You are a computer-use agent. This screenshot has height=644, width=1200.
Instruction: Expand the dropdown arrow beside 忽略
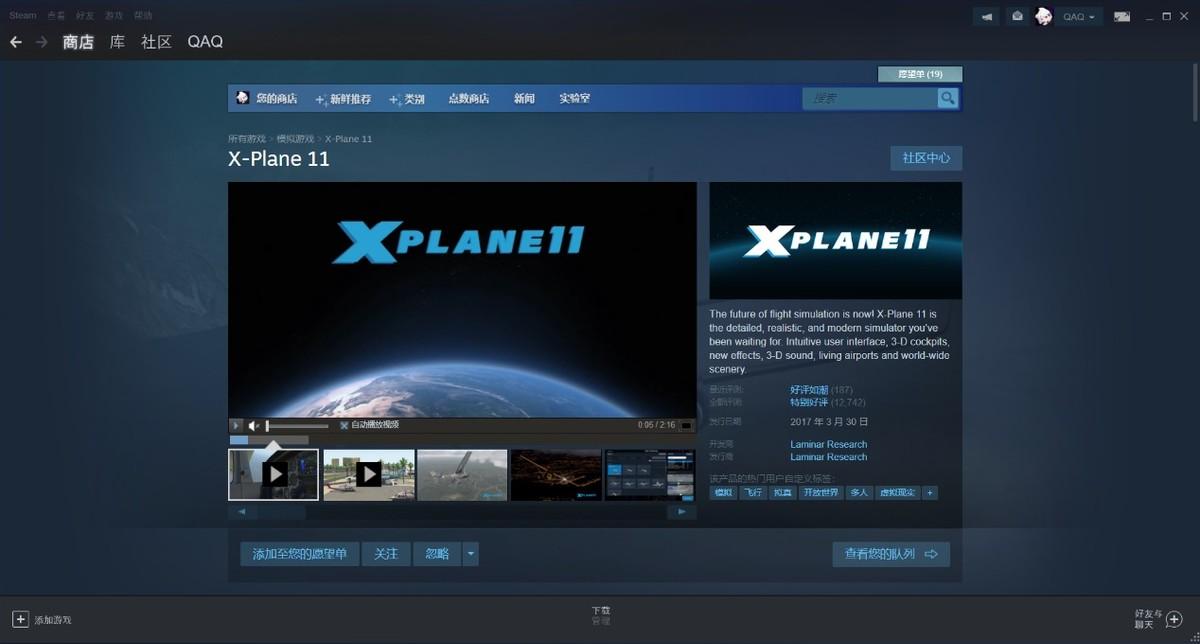coord(470,554)
